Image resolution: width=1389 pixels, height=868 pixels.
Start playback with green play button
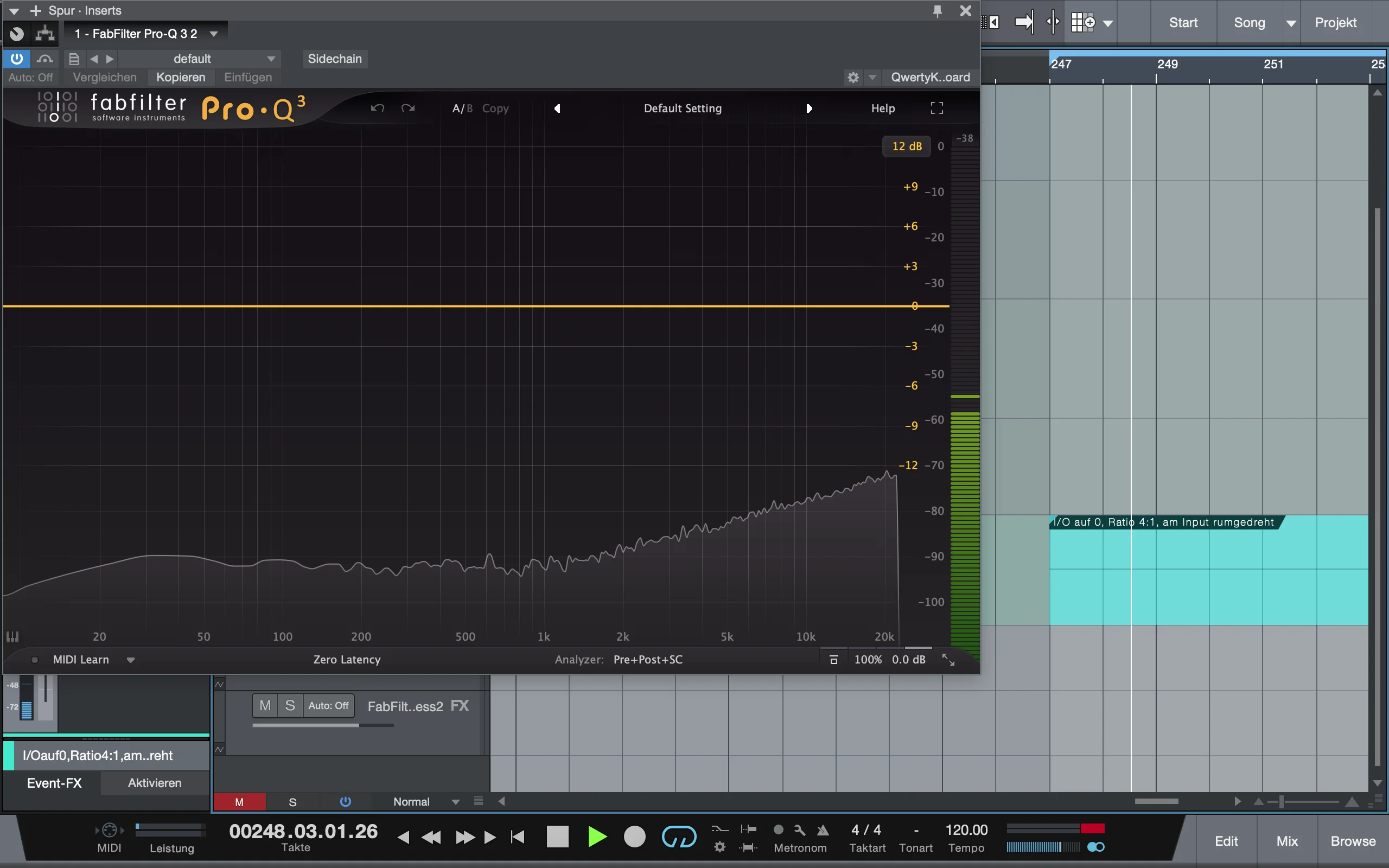[x=597, y=837]
